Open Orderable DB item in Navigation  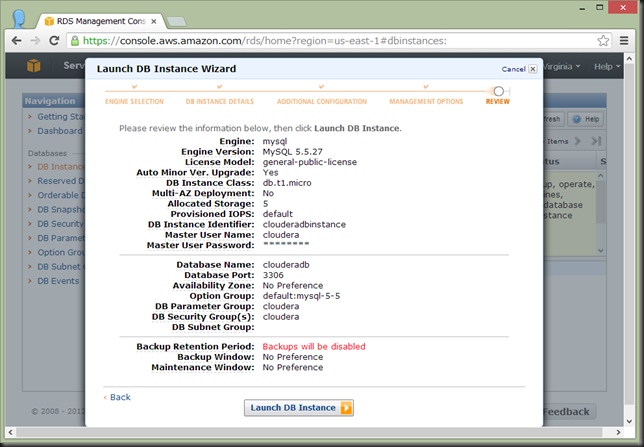(x=61, y=196)
